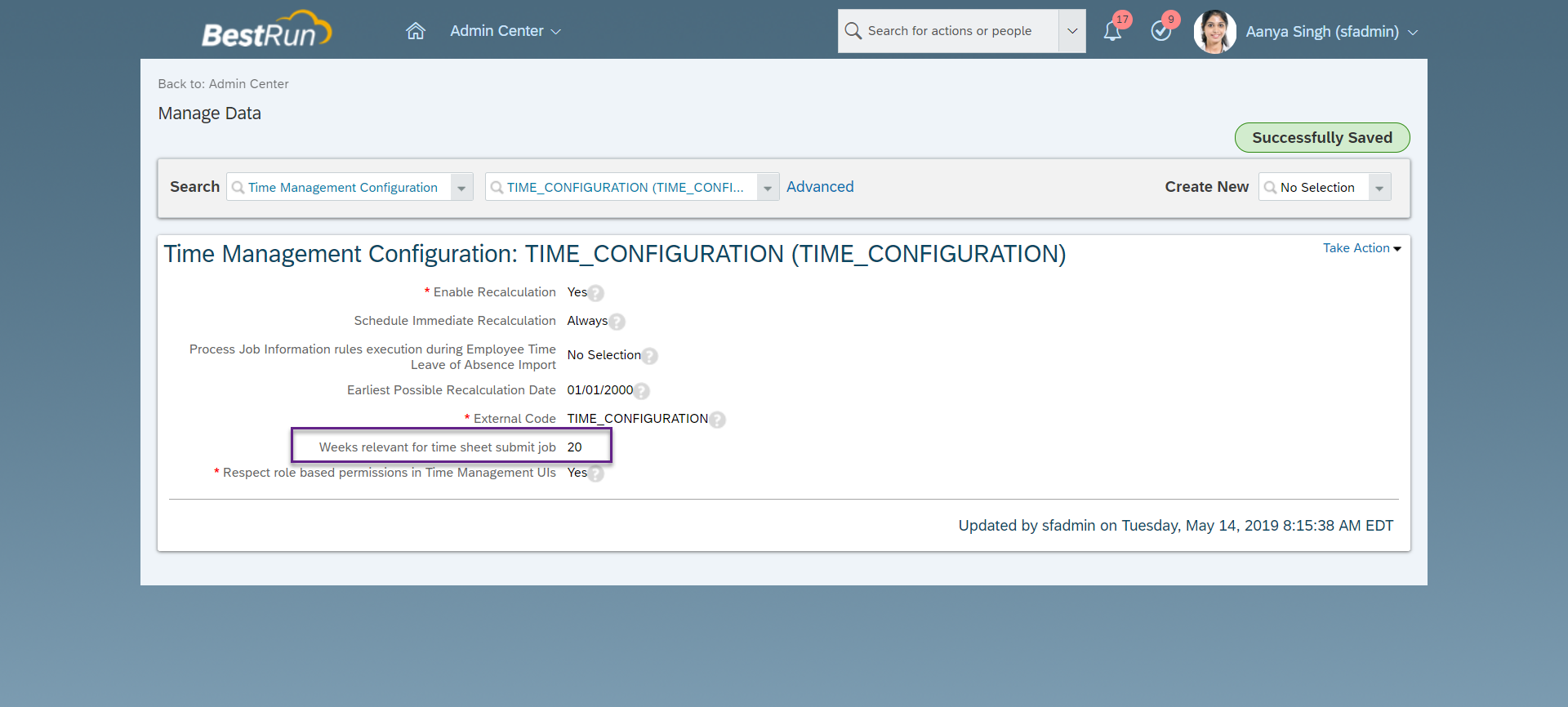
Task: Expand the header search dropdown arrow
Action: (x=1072, y=31)
